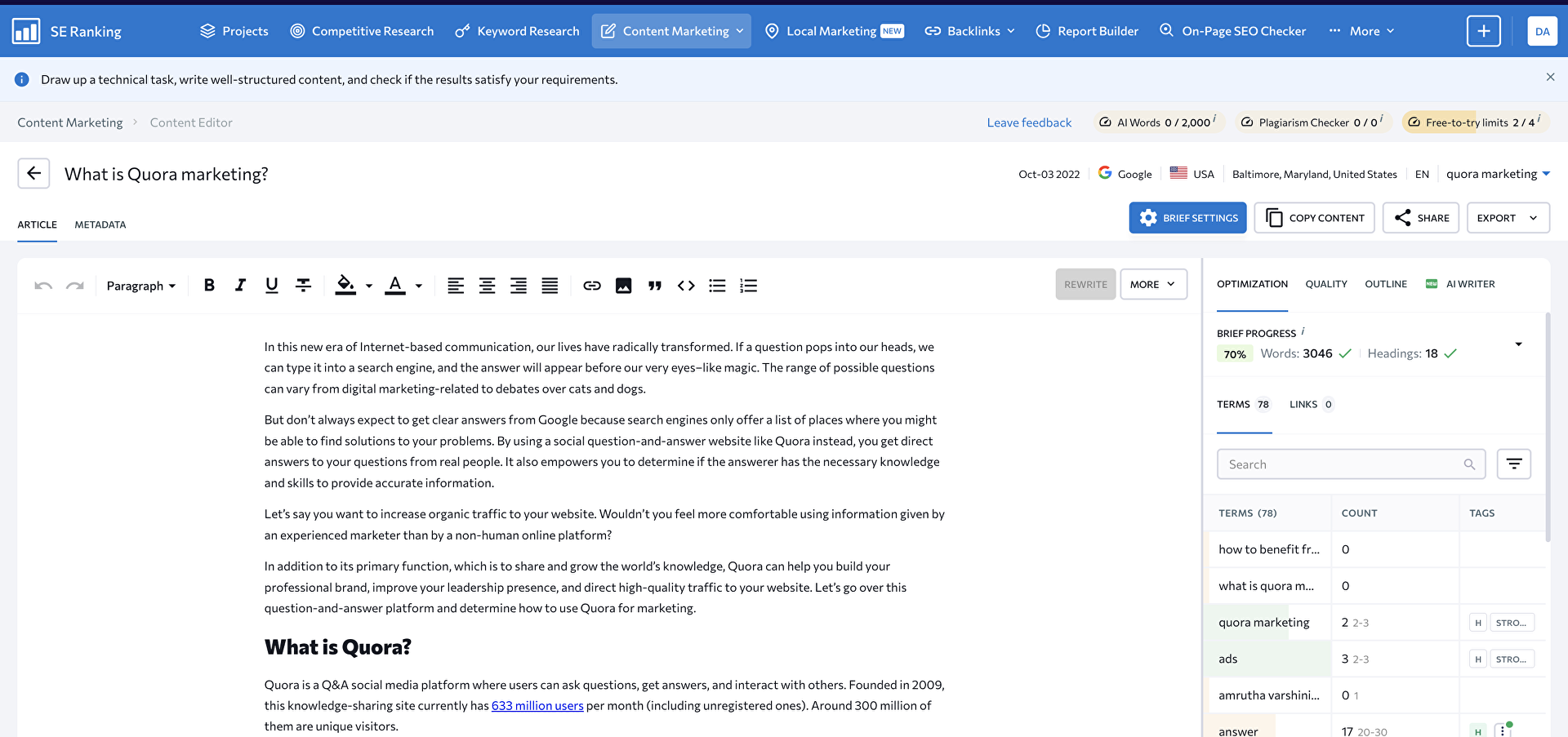Viewport: 1568px width, 737px height.
Task: Insert a code block
Action: coord(686,286)
